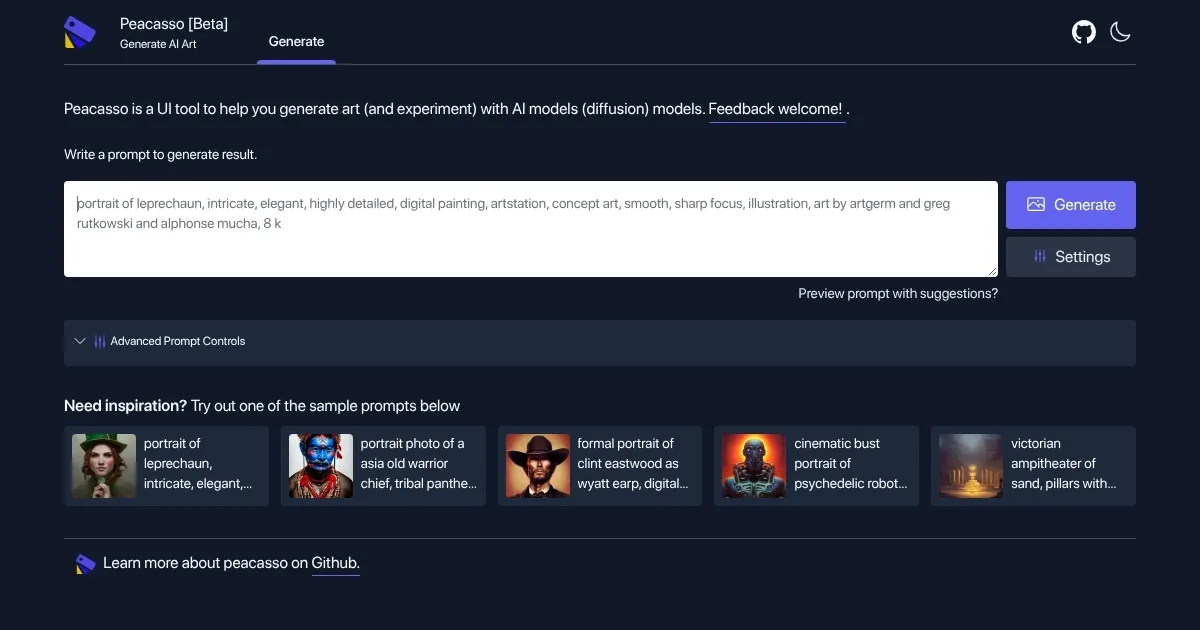Viewport: 1200px width, 630px height.
Task: Click the 'Generate AI Art' subtitle
Action: [x=158, y=44]
